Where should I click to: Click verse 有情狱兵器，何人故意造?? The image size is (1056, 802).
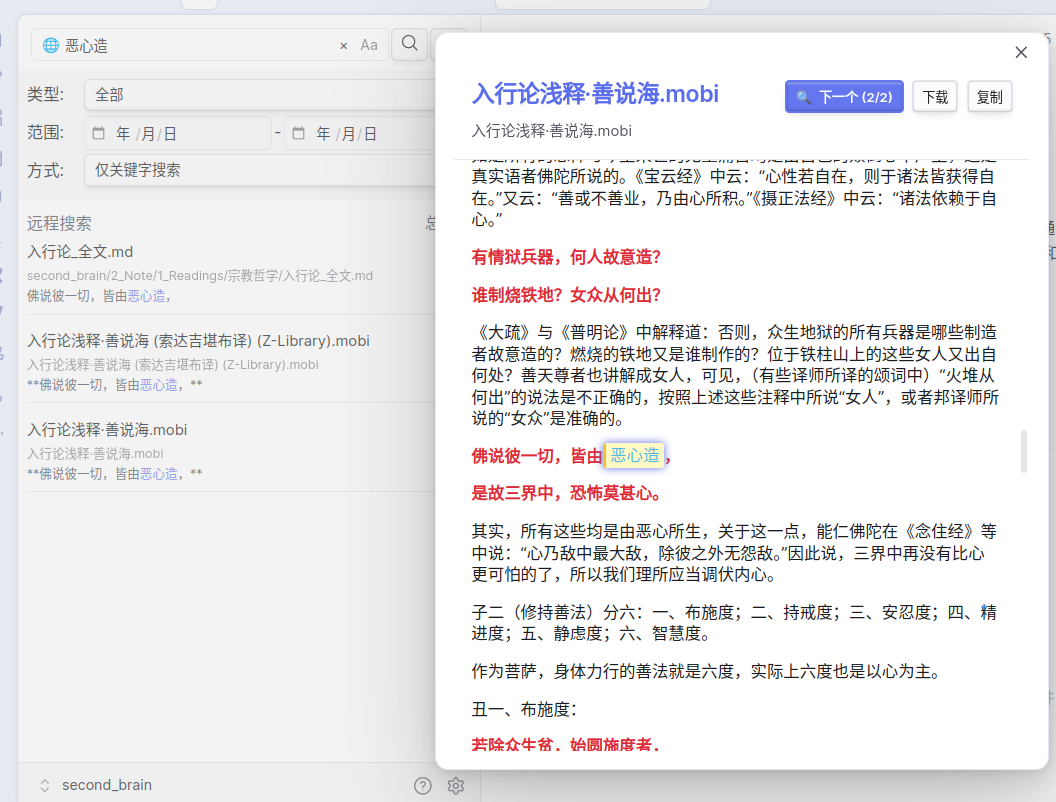(566, 257)
